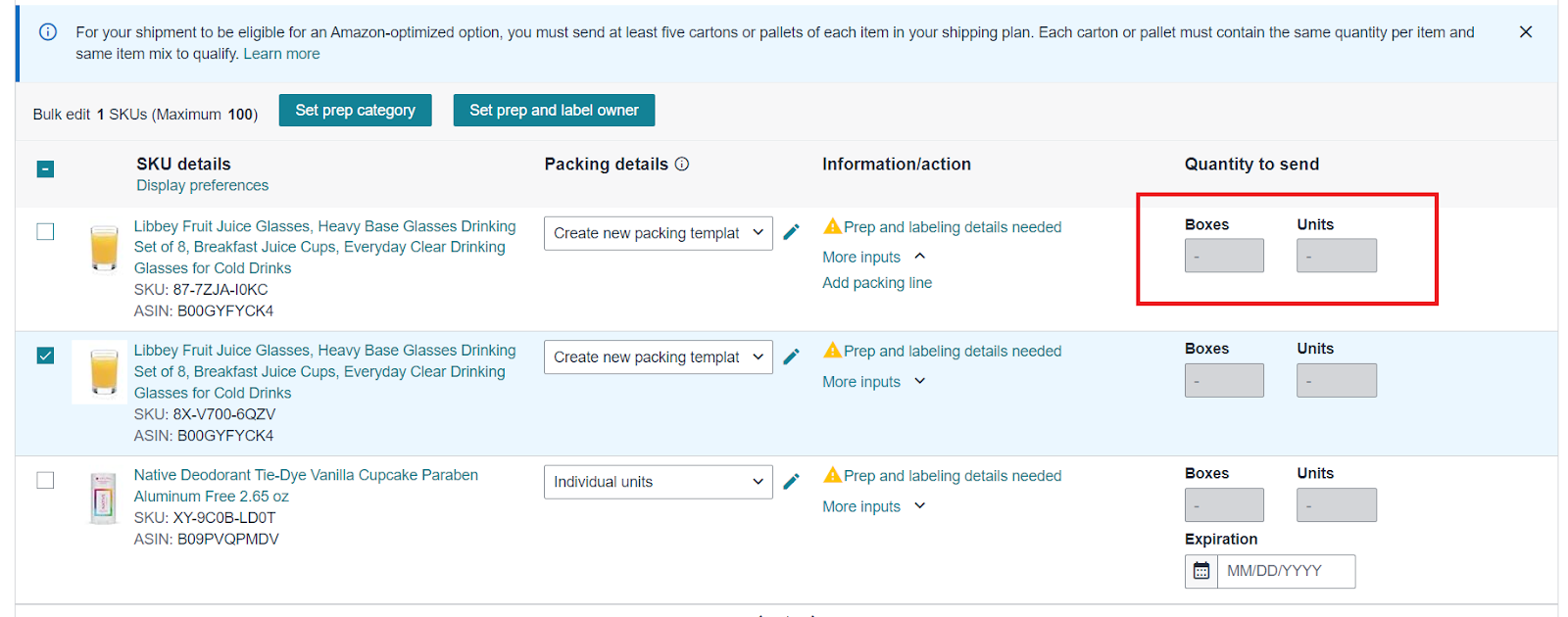Open the pencil edit icon for SKU 87-7ZJA-I0KC
This screenshot has height=617, width=1568.
point(792,232)
